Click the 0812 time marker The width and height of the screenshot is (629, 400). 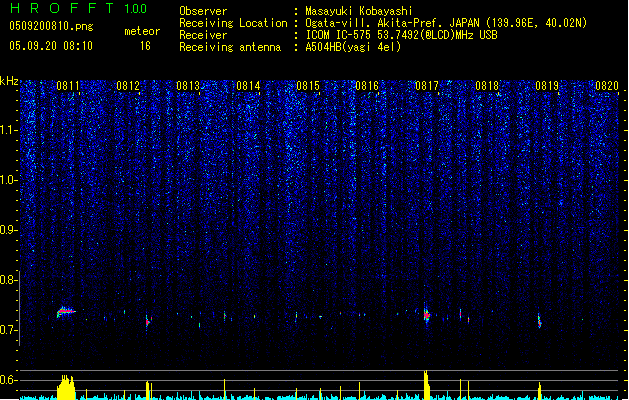[128, 86]
